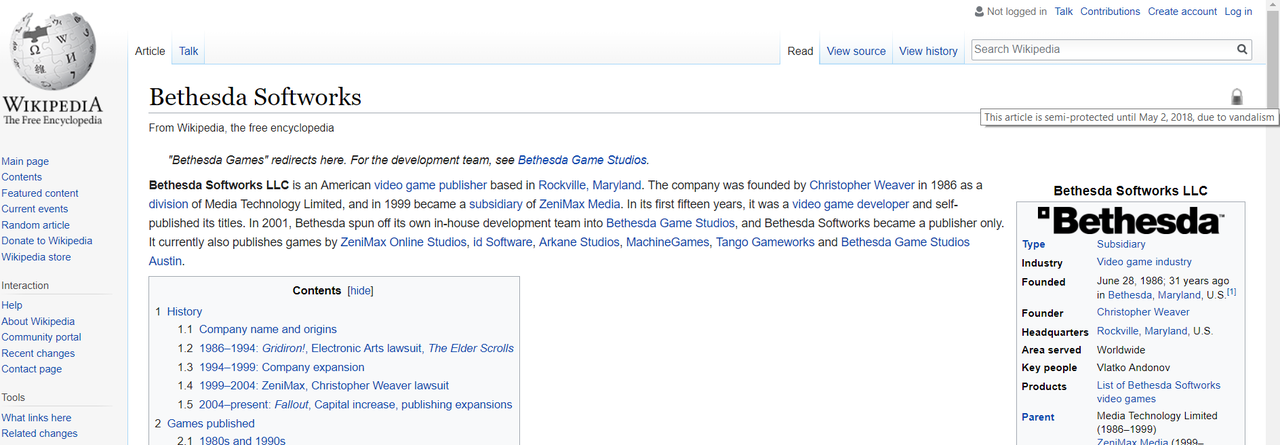Follow the Christopher Weaver founder link in infobox
The height and width of the screenshot is (445, 1280).
[x=1142, y=312]
